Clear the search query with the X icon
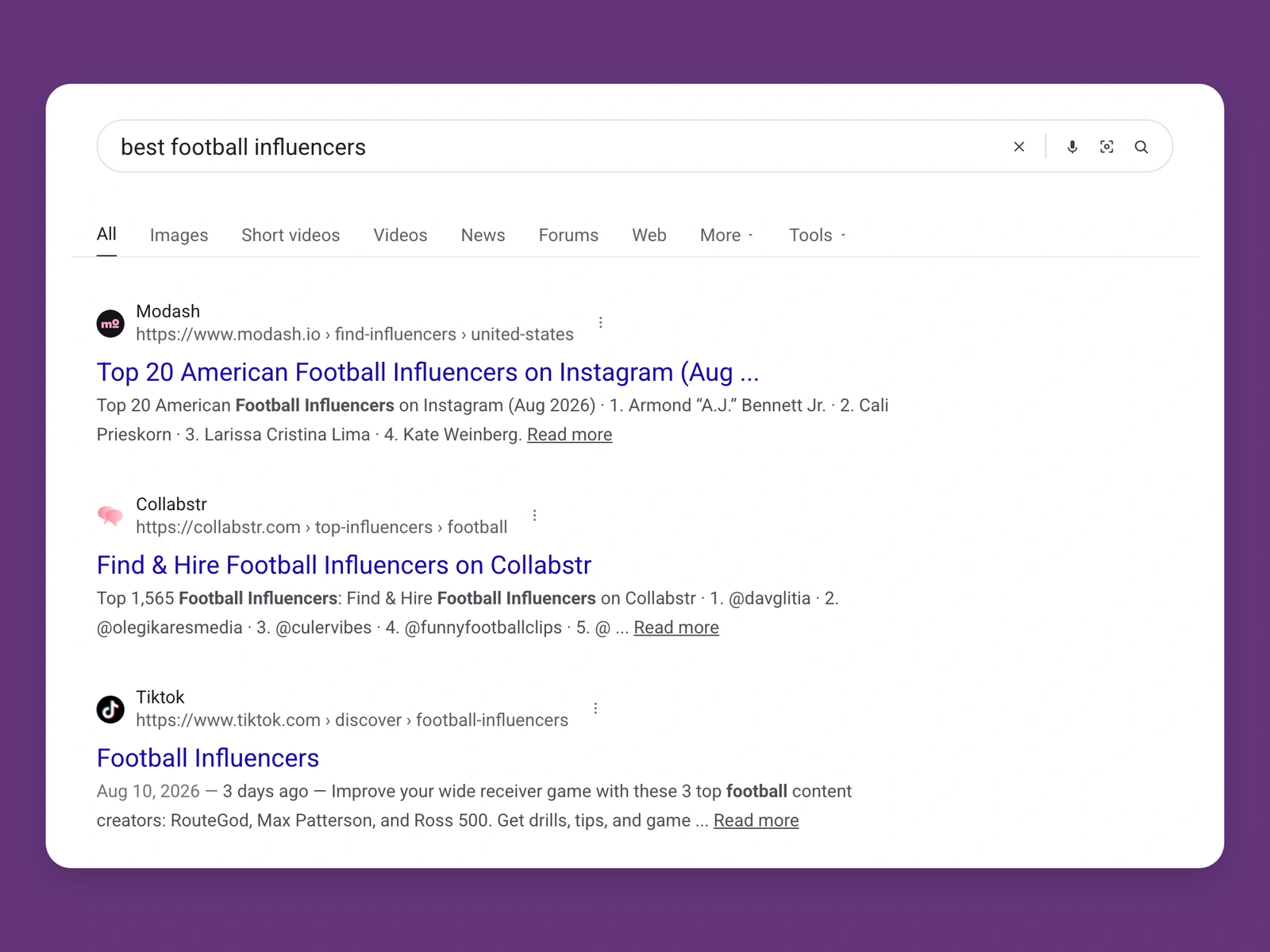 click(x=1019, y=147)
